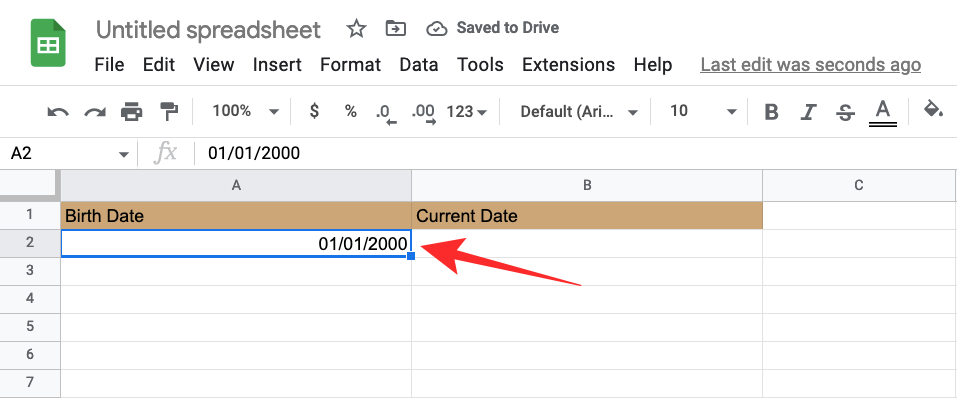Click the Undo arrow icon
The image size is (957, 398).
click(x=58, y=112)
